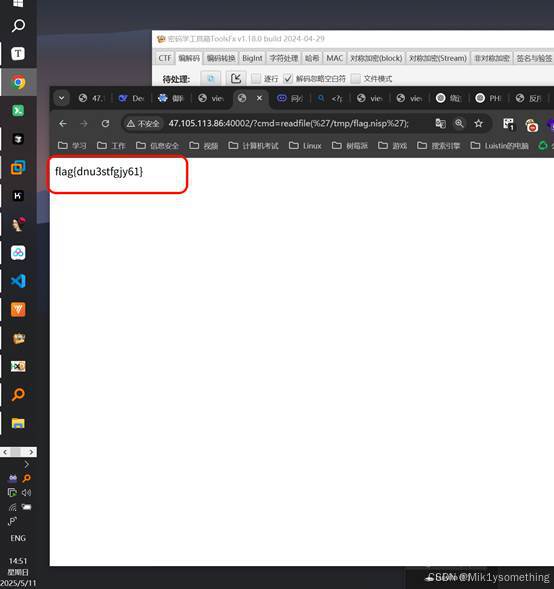The width and height of the screenshot is (554, 589).
Task: Enable the 文件模式 checkbox
Action: 355,79
